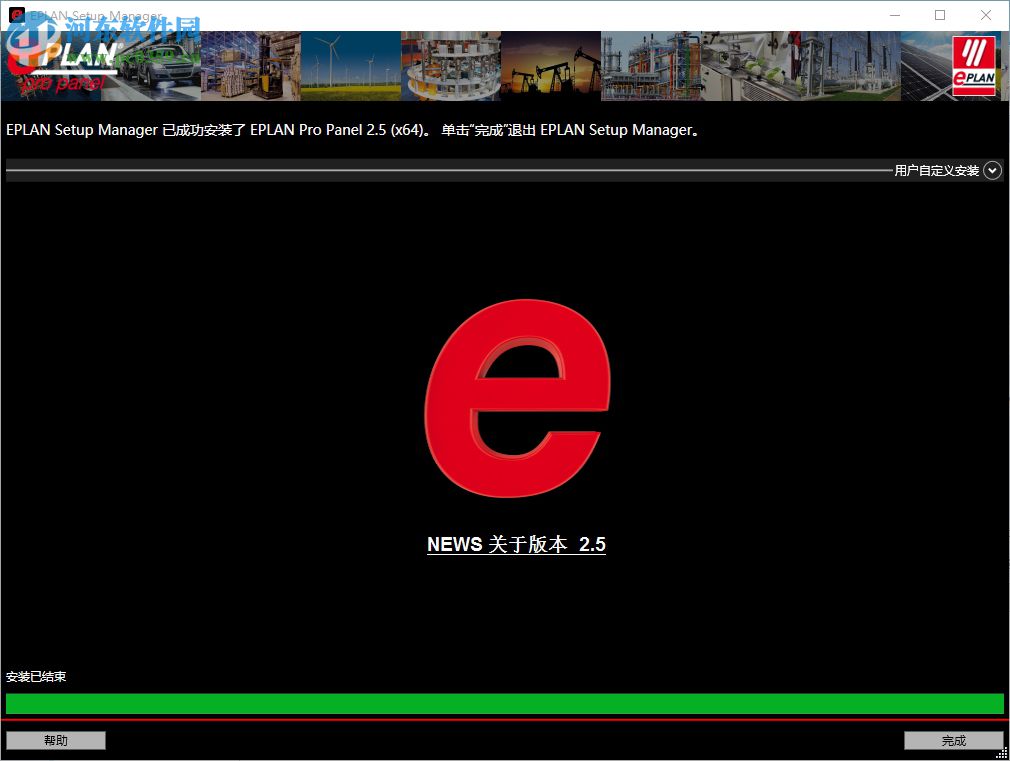Viewport: 1010px width, 761px height.
Task: Click the 完成 button to finish setup
Action: click(953, 740)
